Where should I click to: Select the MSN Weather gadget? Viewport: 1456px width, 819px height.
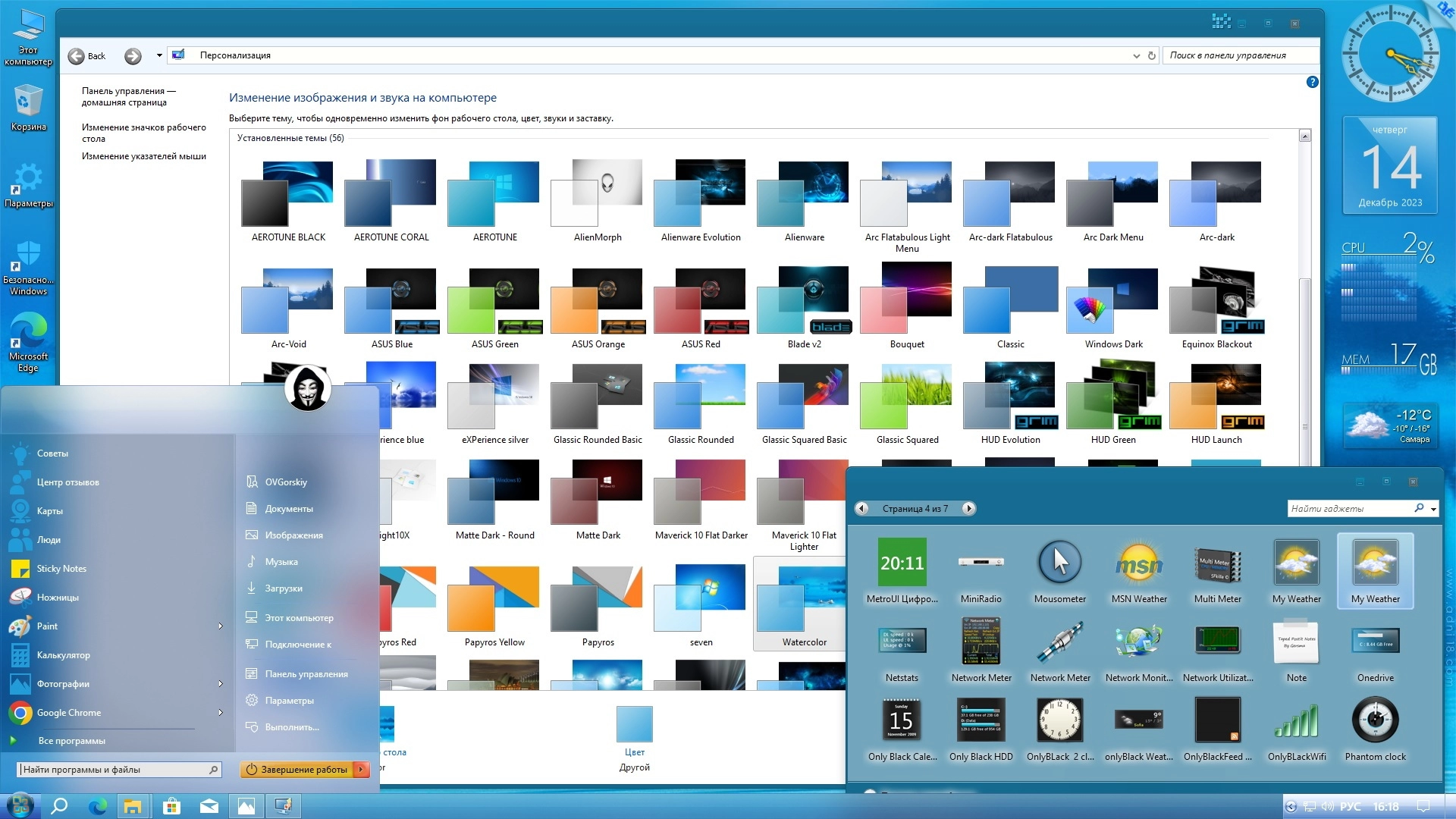(1138, 563)
